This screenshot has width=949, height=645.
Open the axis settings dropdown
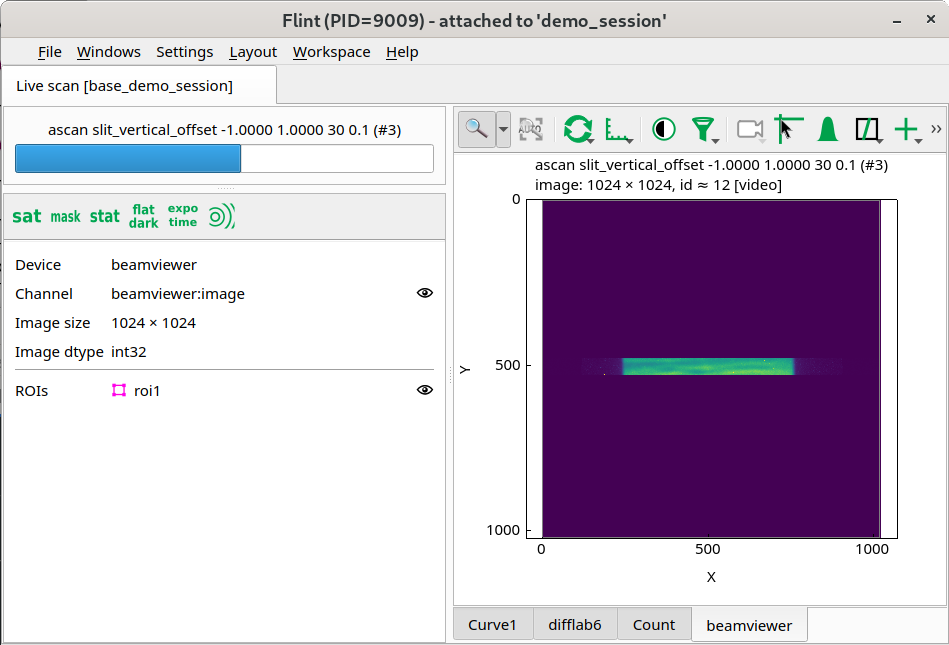pos(619,129)
